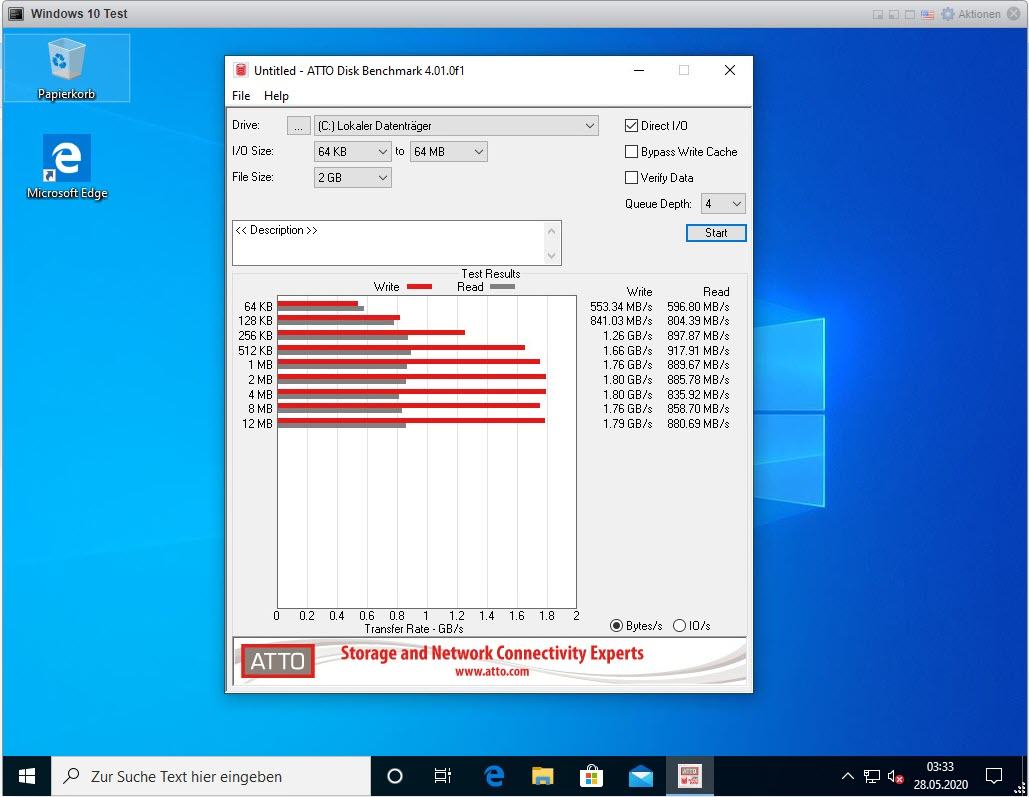Click the 12 MB row label
This screenshot has height=797, width=1029.
coord(257,423)
